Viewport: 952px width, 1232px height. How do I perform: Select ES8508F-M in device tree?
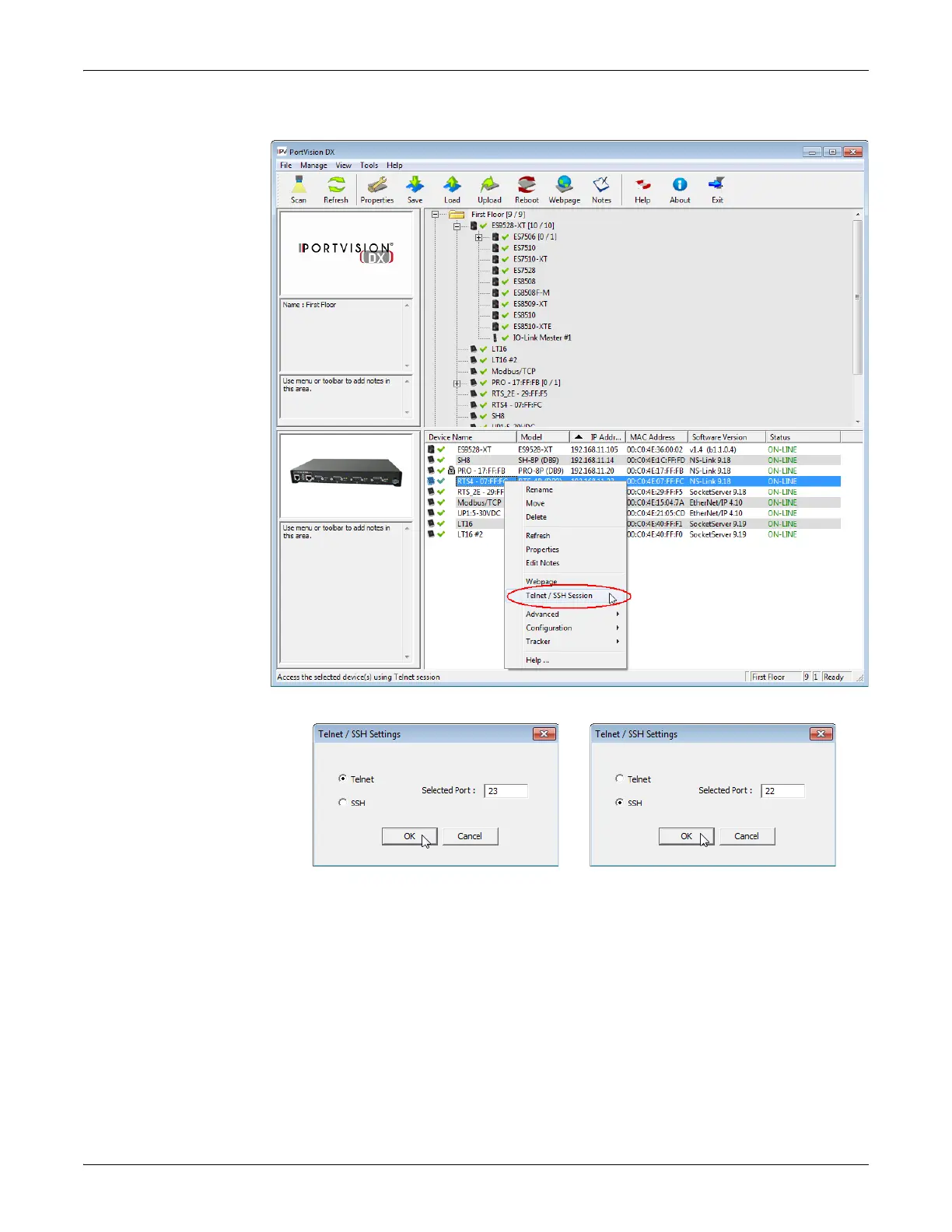click(531, 292)
